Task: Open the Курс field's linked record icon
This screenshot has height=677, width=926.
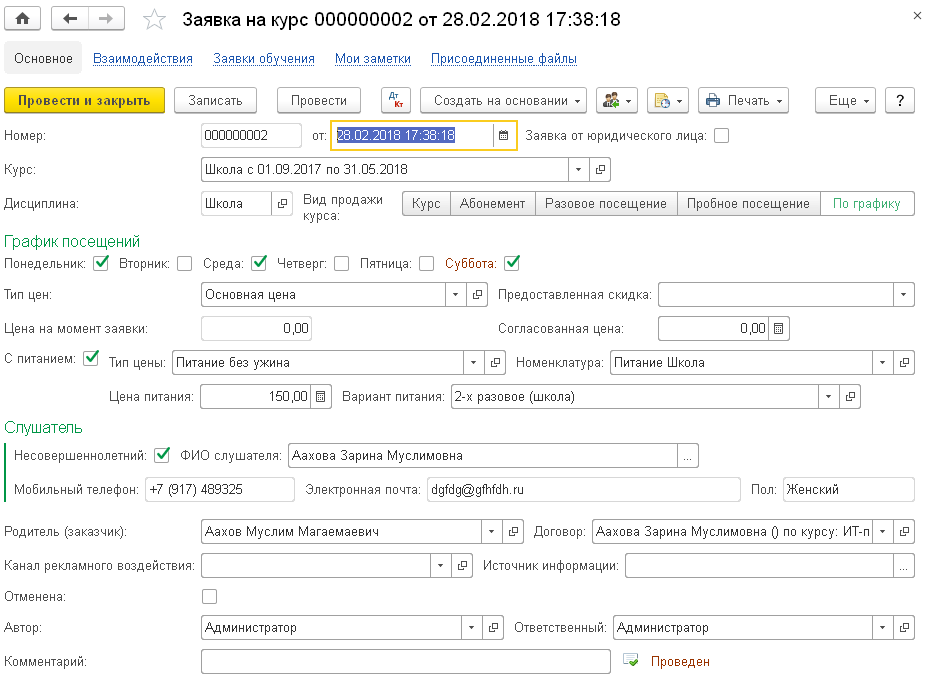Action: tap(600, 170)
